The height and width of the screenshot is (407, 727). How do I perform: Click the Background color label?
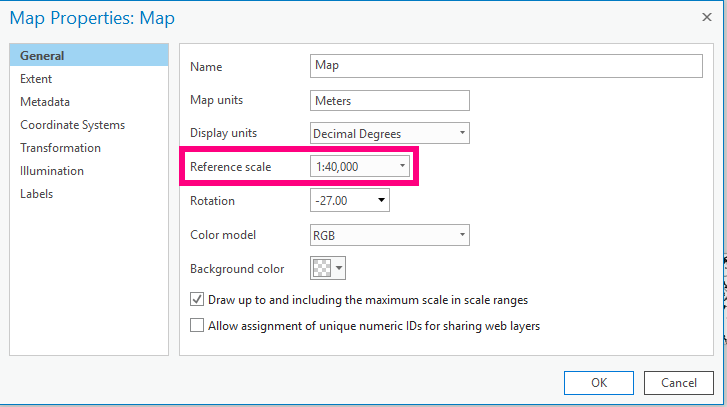(x=237, y=269)
